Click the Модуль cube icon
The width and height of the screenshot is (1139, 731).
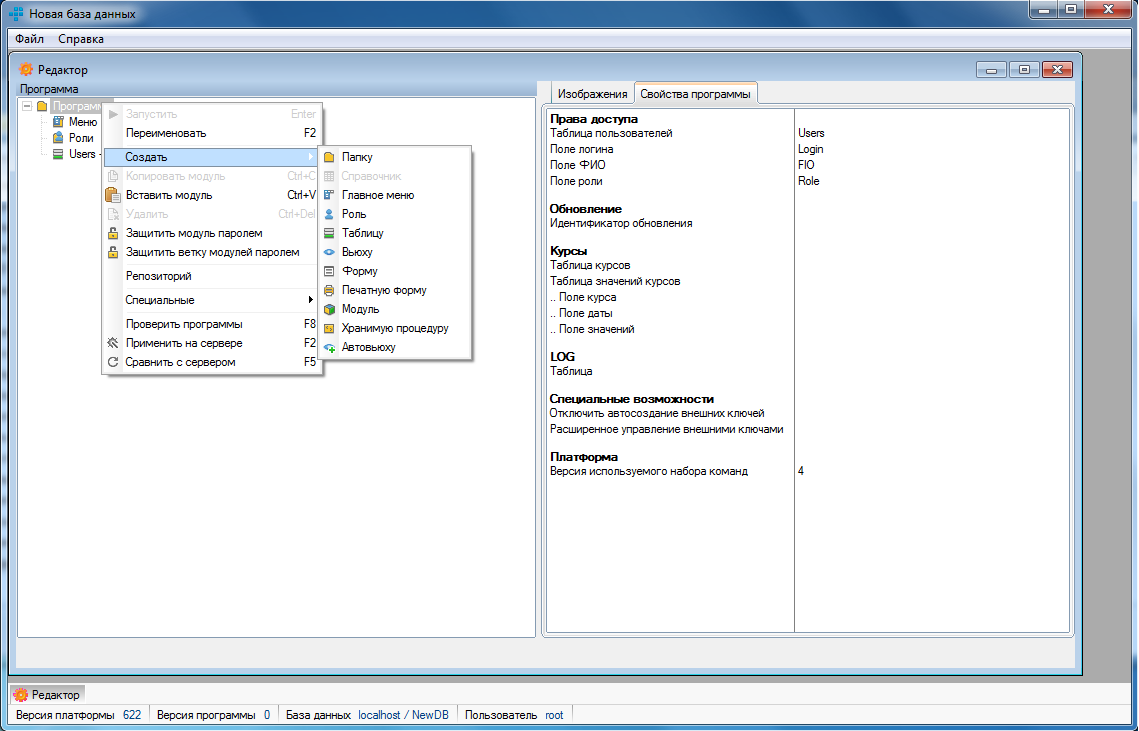[x=329, y=309]
